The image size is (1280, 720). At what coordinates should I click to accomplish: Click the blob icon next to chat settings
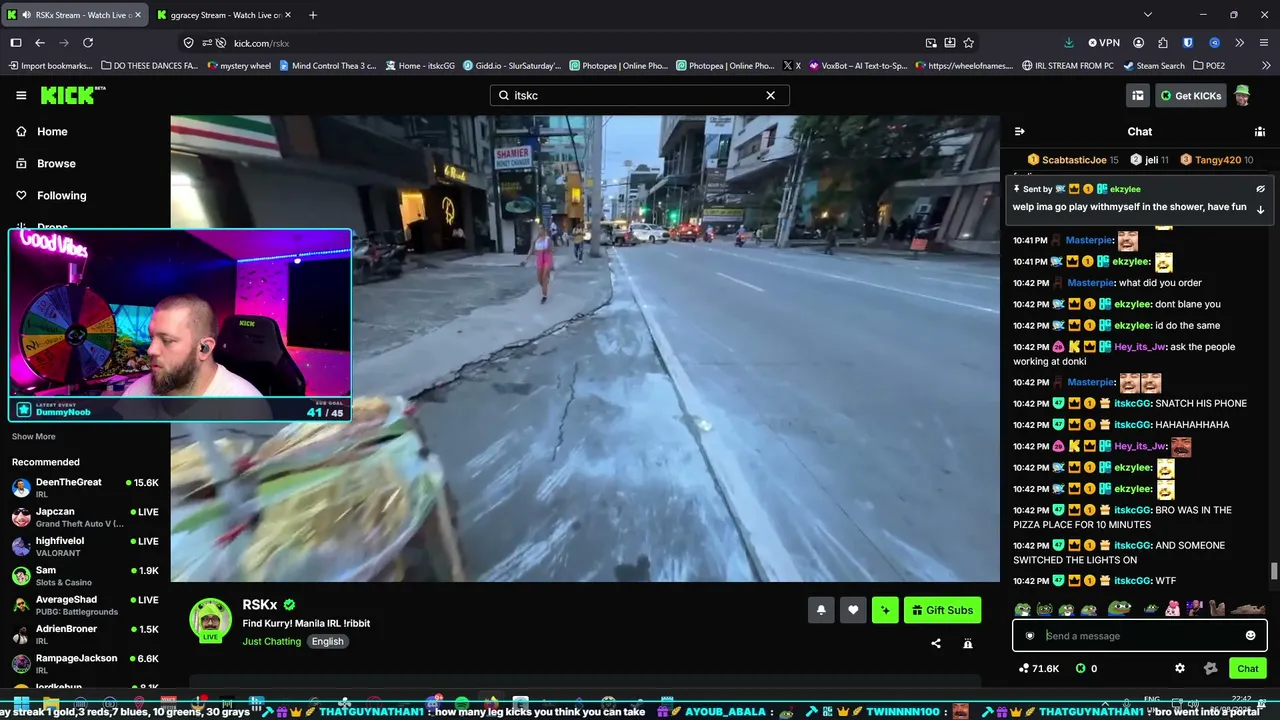click(x=1211, y=668)
